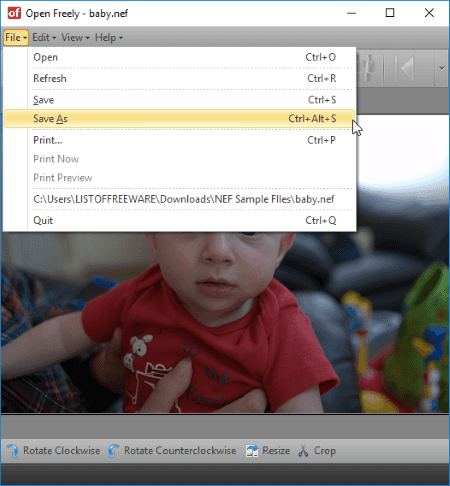Click the Resize picture icon
Image resolution: width=450 pixels, height=486 pixels.
pos(252,451)
